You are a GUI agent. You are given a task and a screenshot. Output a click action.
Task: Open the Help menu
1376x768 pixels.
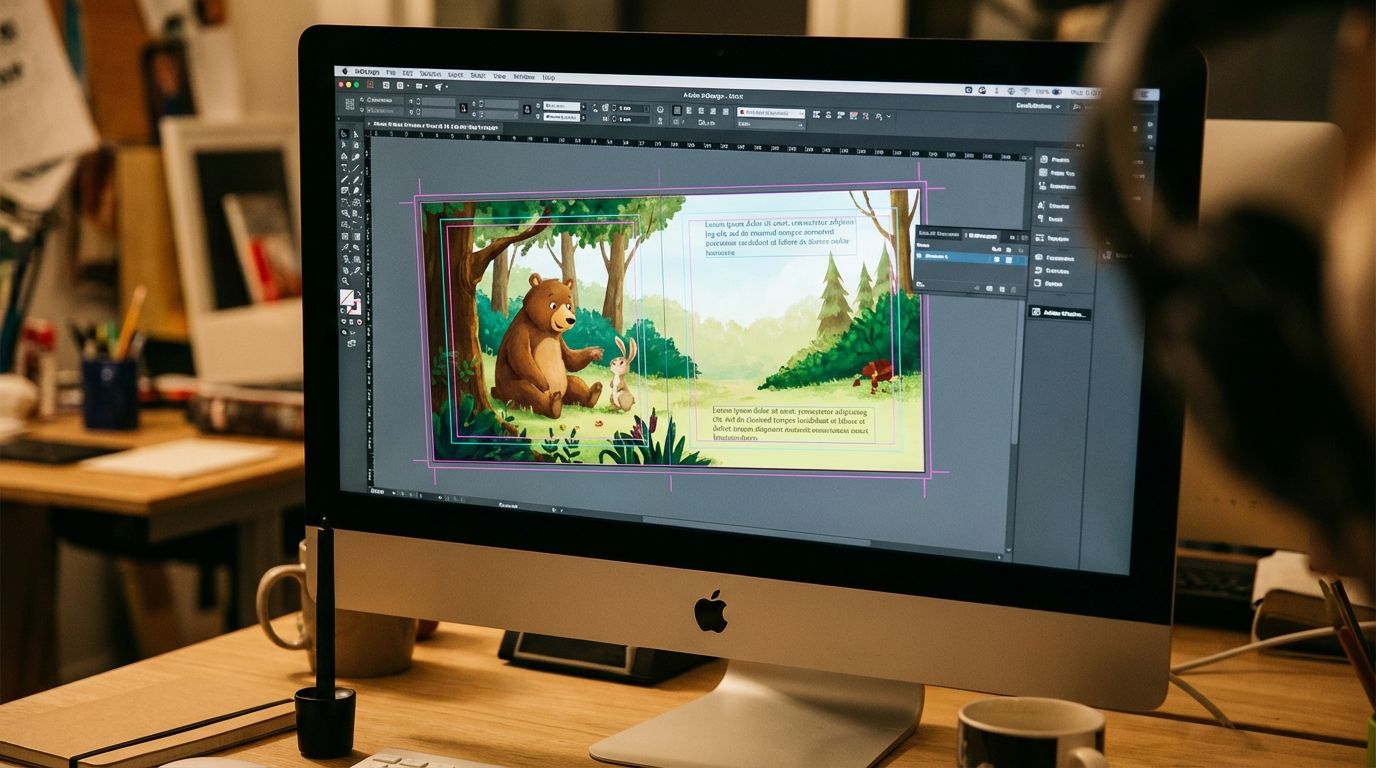click(x=549, y=78)
